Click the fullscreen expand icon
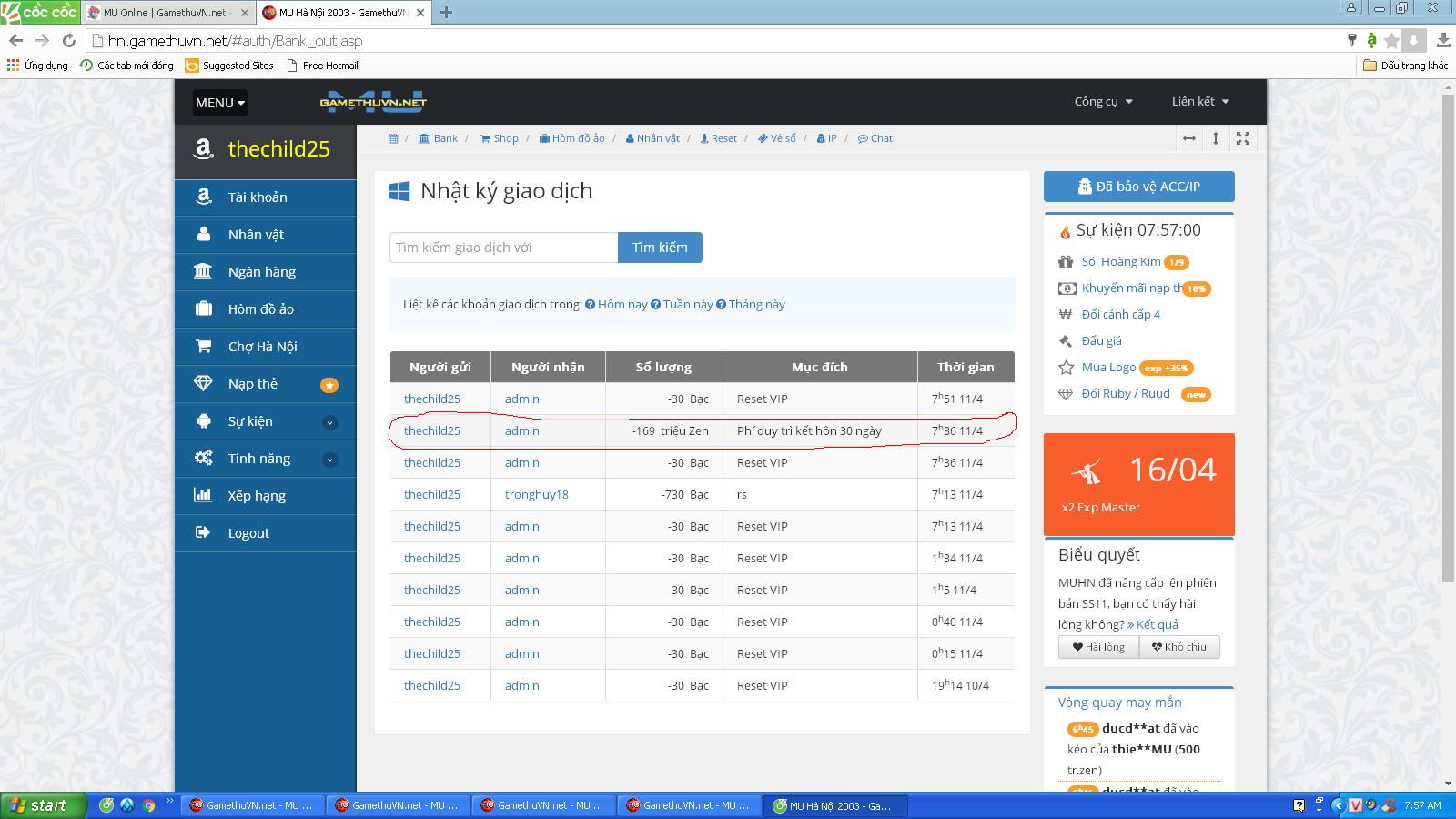Screen dimensions: 1456x819 (1243, 138)
